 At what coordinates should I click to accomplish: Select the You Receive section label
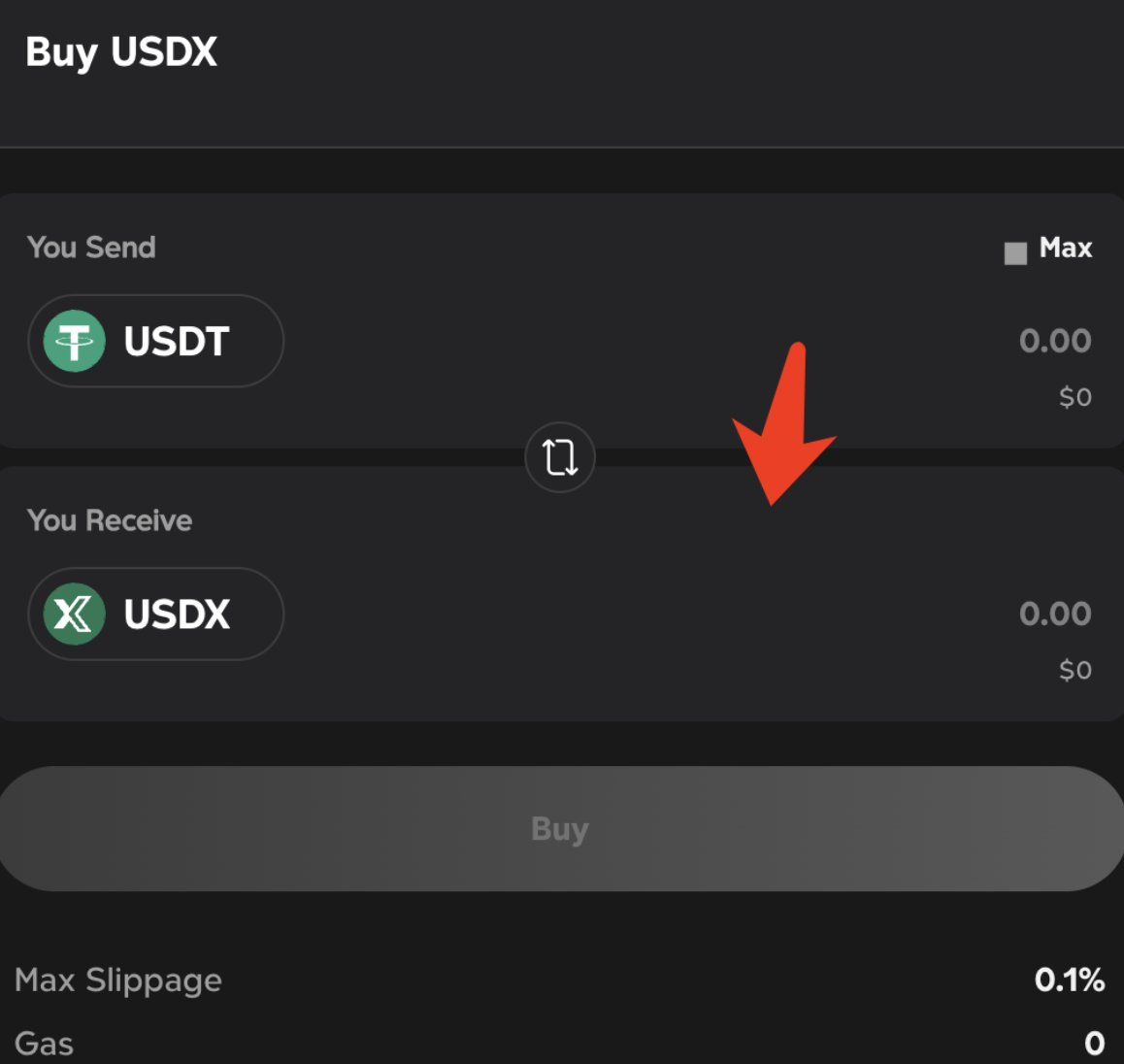point(110,520)
